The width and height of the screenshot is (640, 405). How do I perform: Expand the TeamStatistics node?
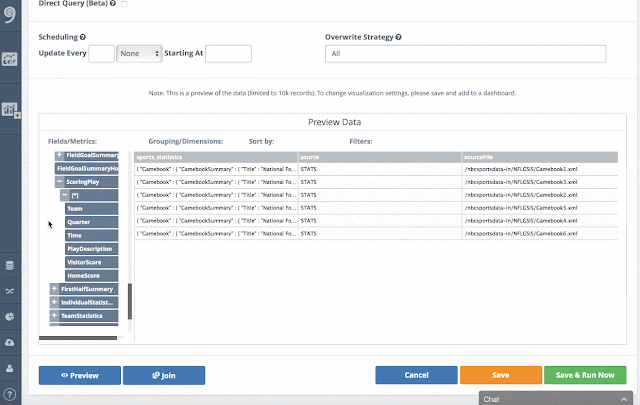(x=54, y=316)
